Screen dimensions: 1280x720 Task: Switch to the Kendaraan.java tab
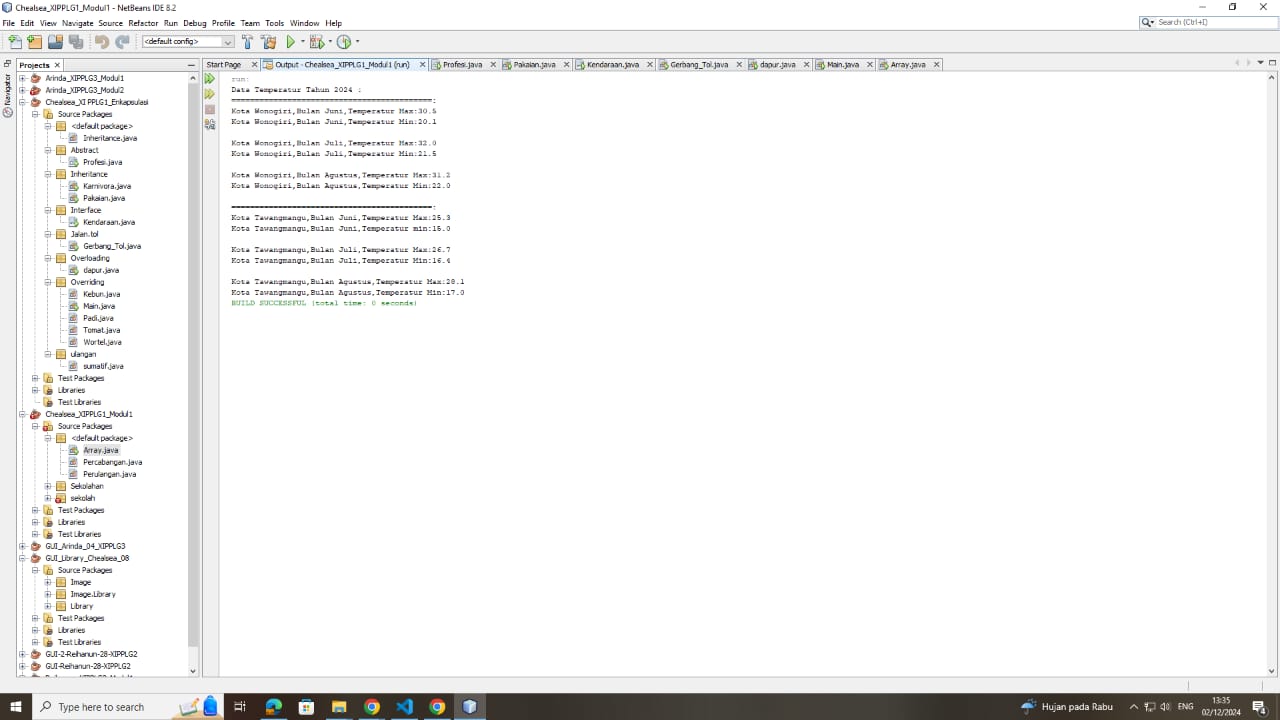pyautogui.click(x=612, y=64)
